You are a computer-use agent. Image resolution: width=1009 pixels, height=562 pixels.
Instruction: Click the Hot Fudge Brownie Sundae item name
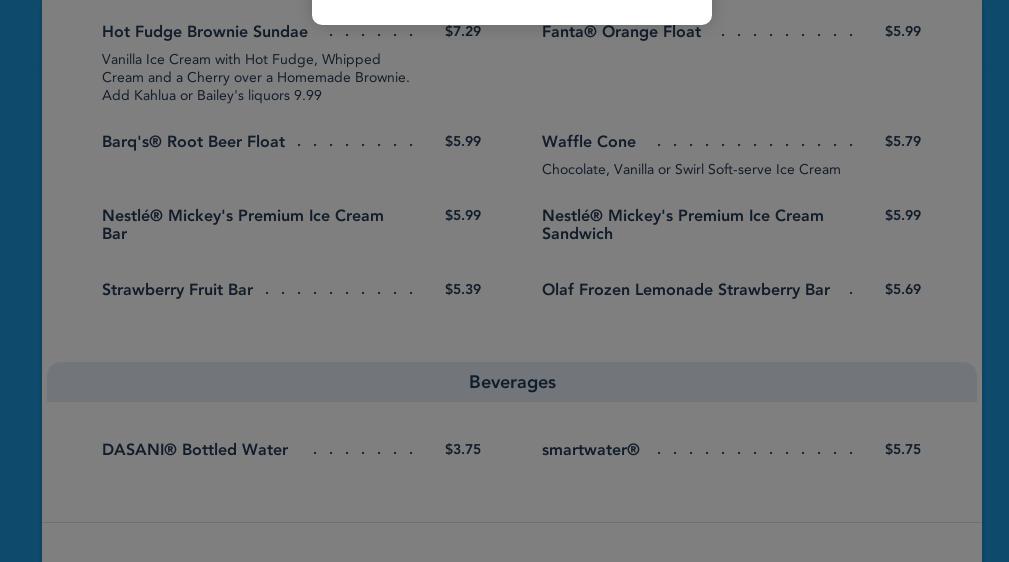click(x=205, y=32)
